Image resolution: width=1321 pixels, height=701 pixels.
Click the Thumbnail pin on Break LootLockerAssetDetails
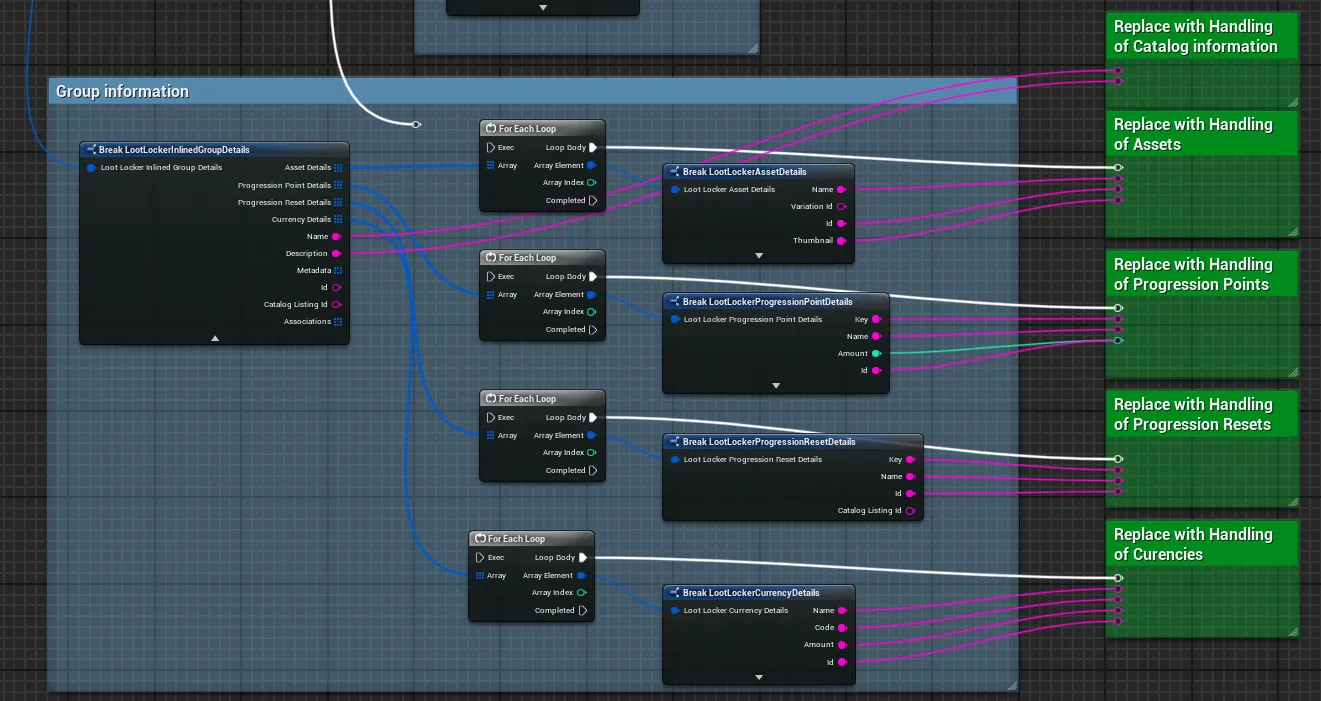(x=841, y=241)
